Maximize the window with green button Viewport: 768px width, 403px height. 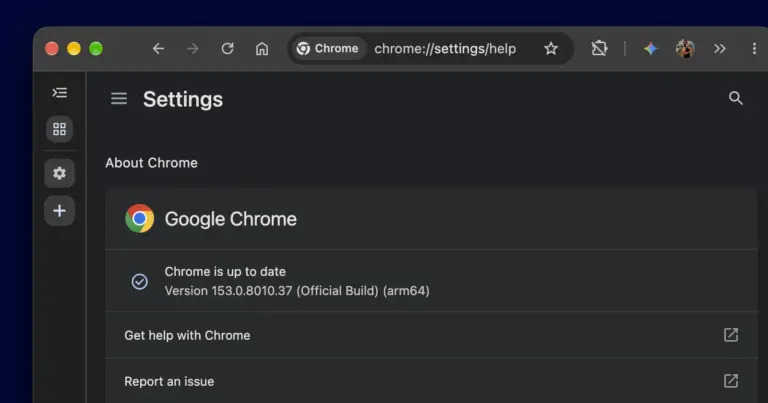pos(96,48)
